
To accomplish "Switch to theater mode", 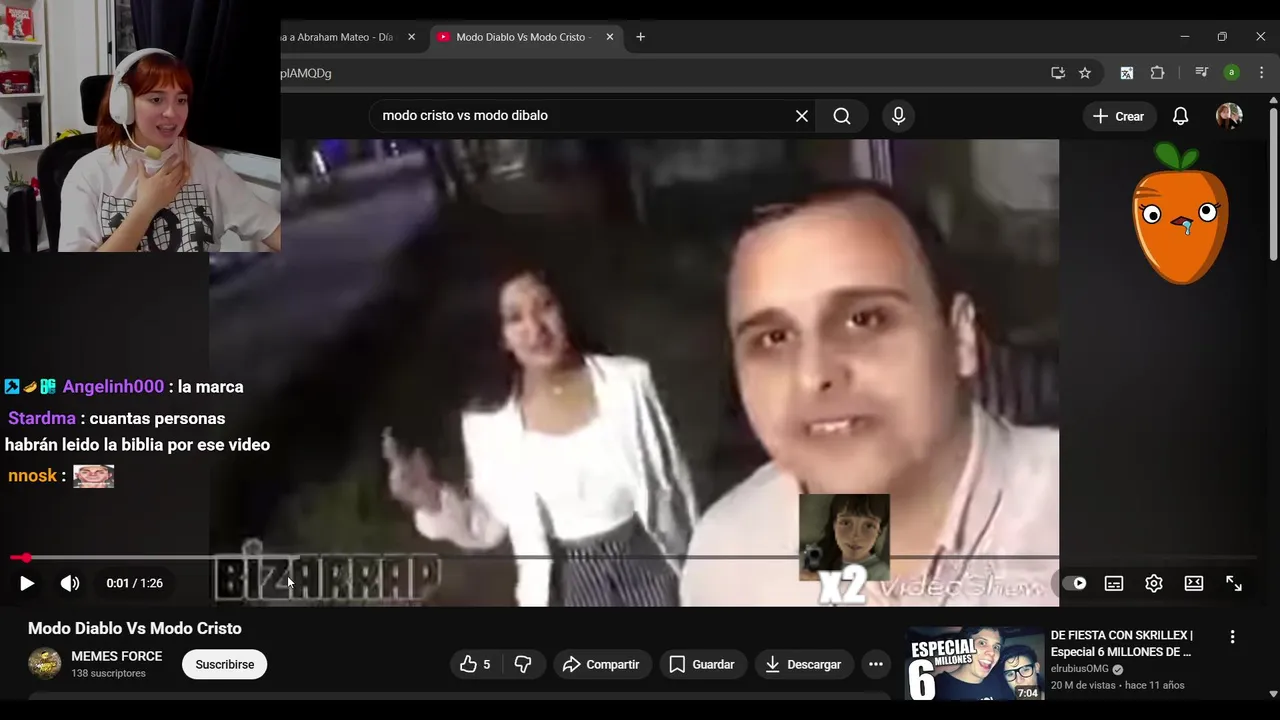I will (x=1194, y=583).
